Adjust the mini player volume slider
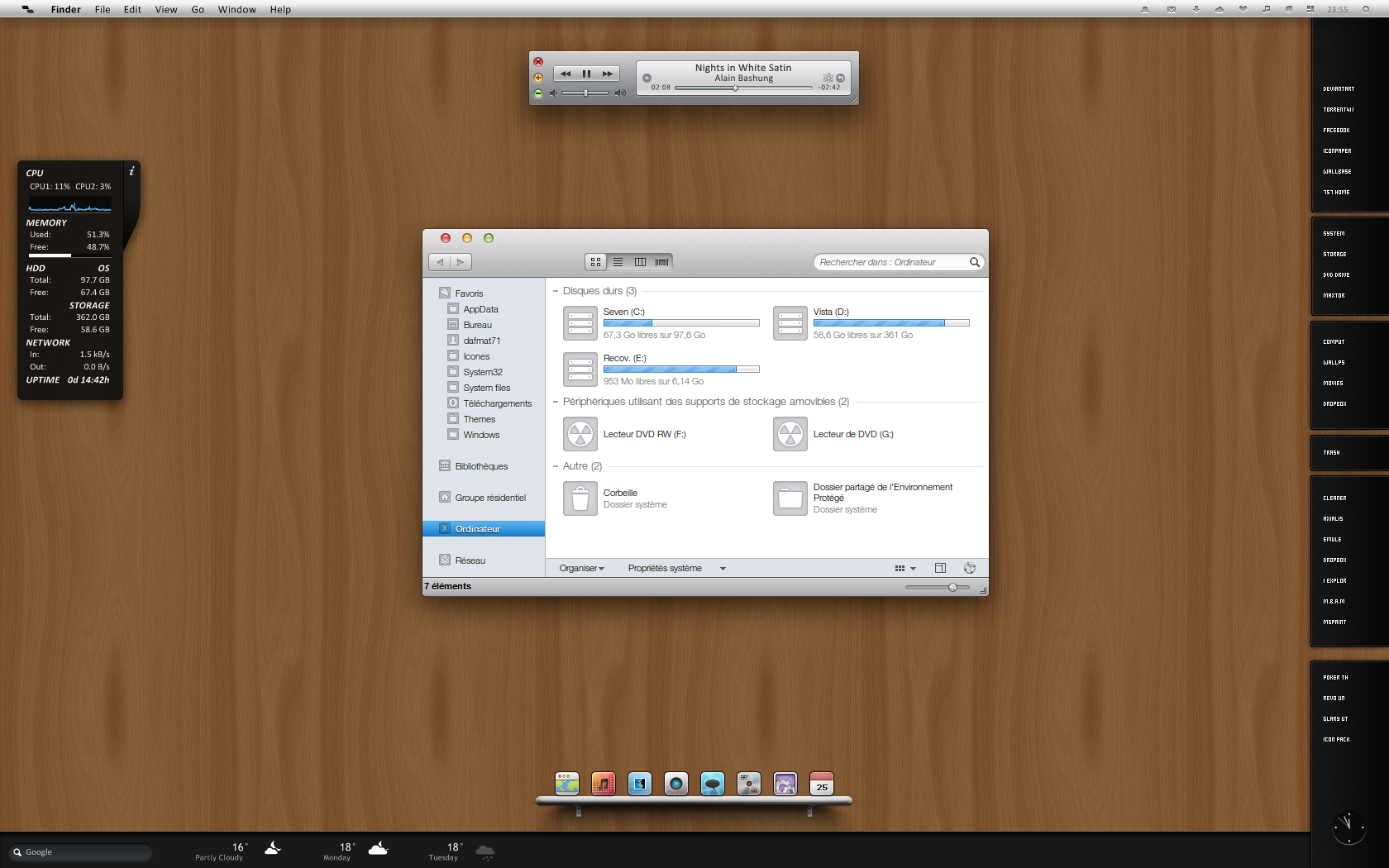Screen dimensions: 1389x868 585,93
